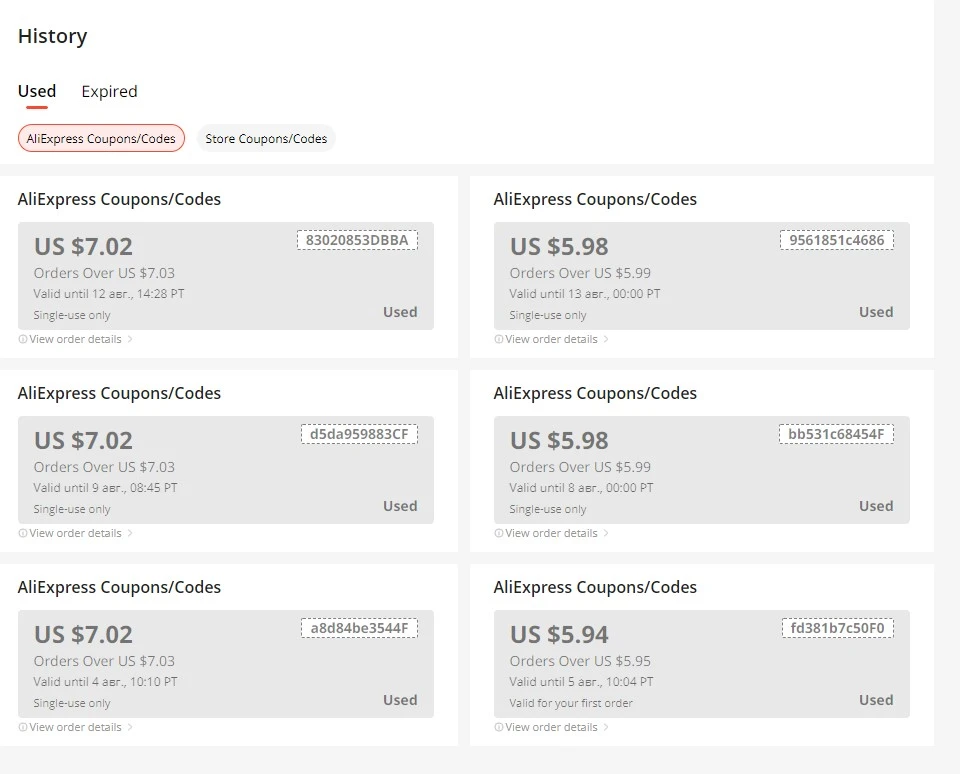Click coupon code 9561851c4686

pyautogui.click(x=836, y=240)
